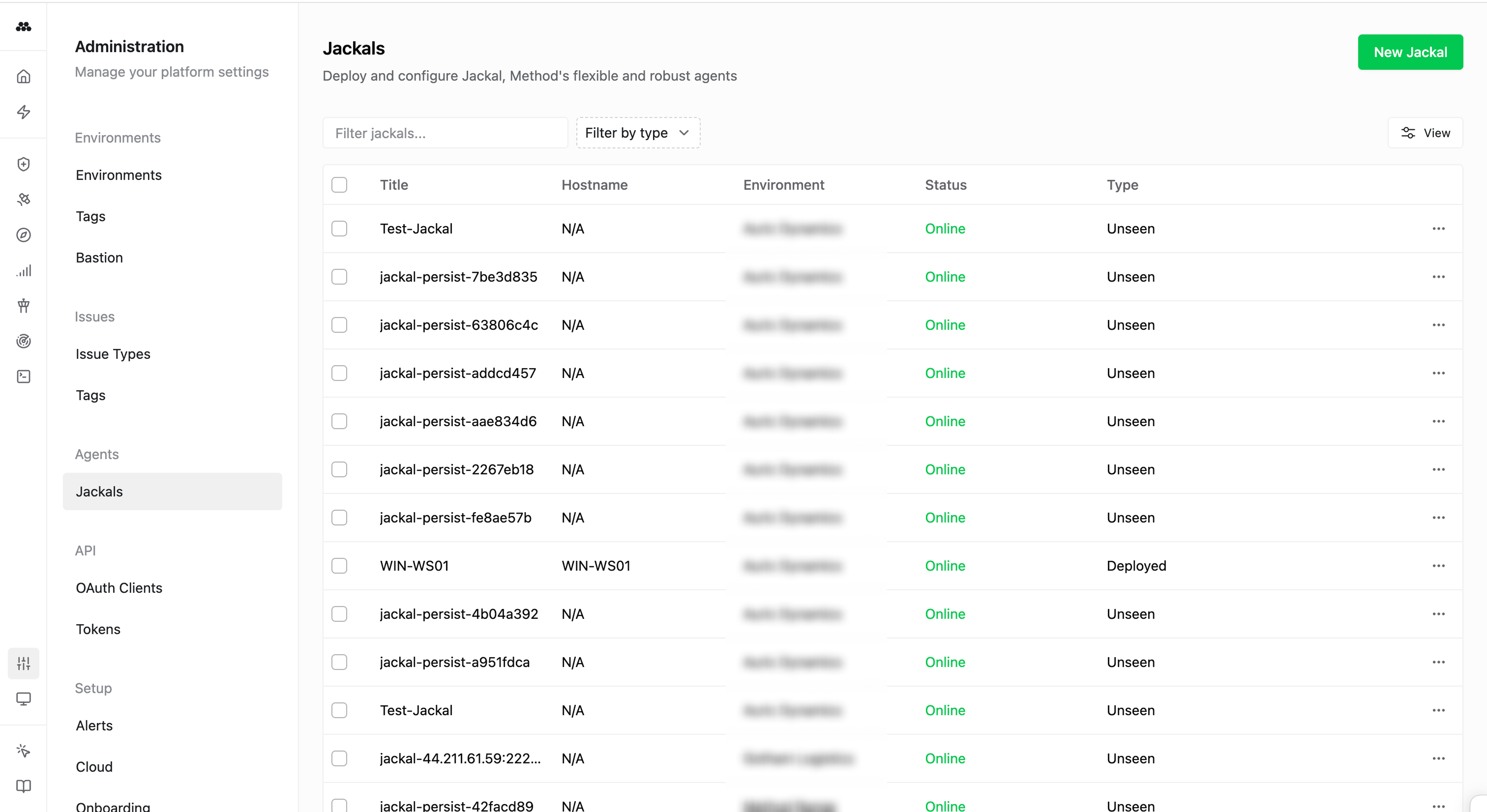Toggle the select-all checkbox in table header
The image size is (1487, 812).
point(339,185)
